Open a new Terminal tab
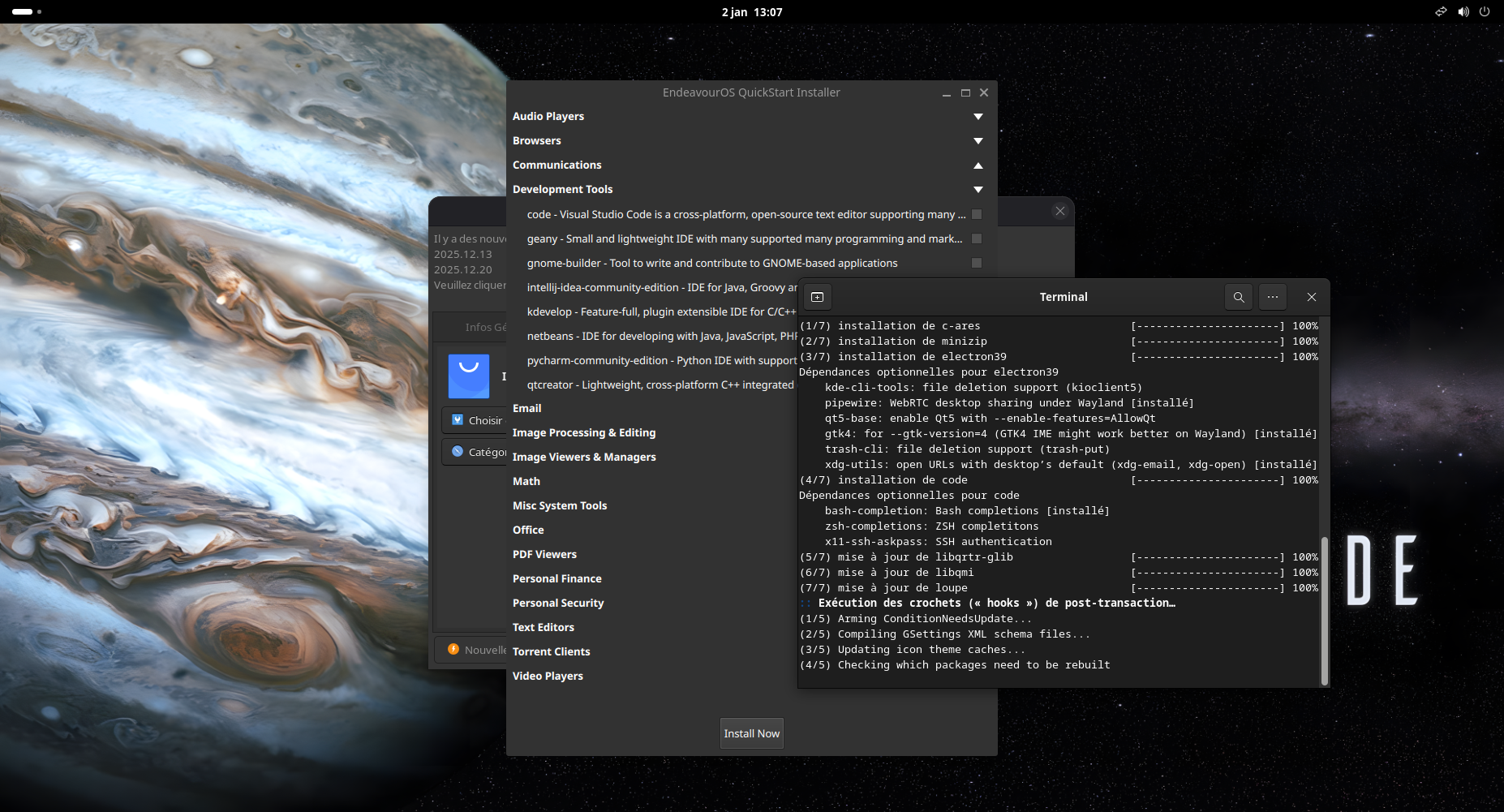The width and height of the screenshot is (1504, 812). pos(818,297)
